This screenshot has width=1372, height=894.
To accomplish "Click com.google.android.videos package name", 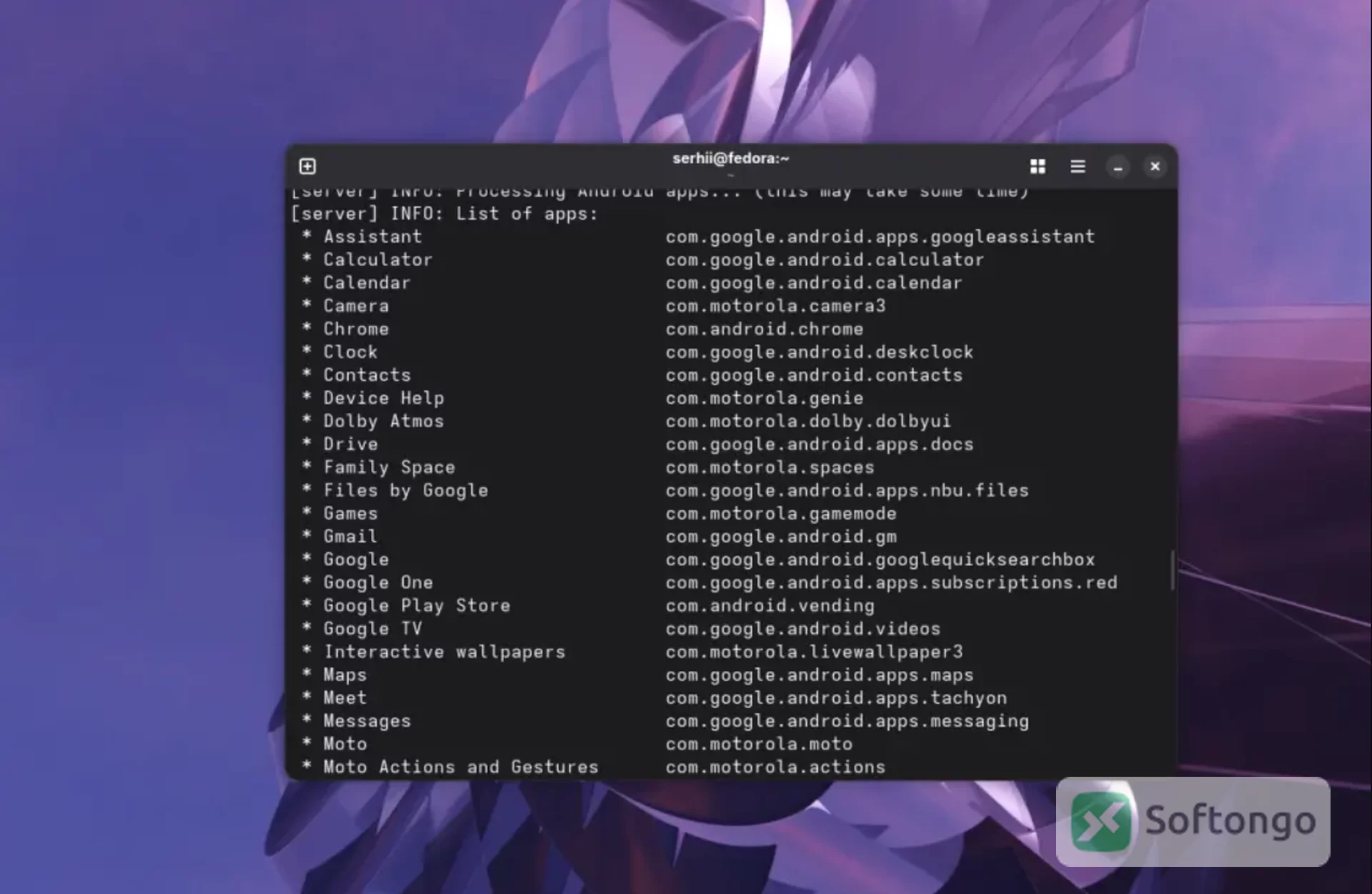I will [x=802, y=629].
